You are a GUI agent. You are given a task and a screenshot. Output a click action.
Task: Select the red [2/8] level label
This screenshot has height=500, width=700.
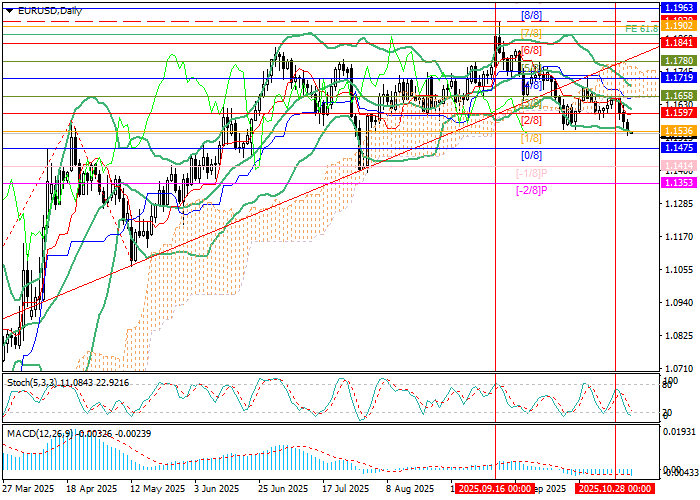tap(532, 120)
